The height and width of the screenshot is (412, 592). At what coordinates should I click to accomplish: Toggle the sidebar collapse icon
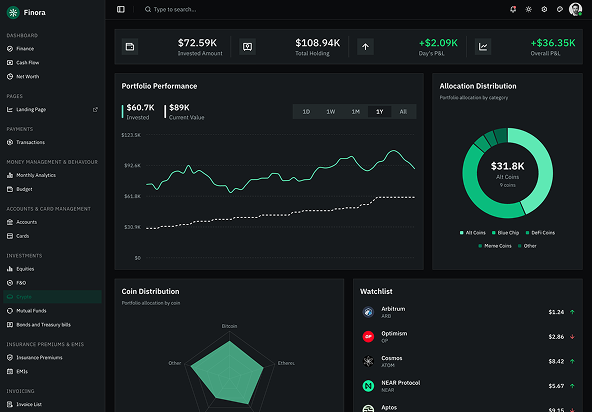(x=121, y=9)
